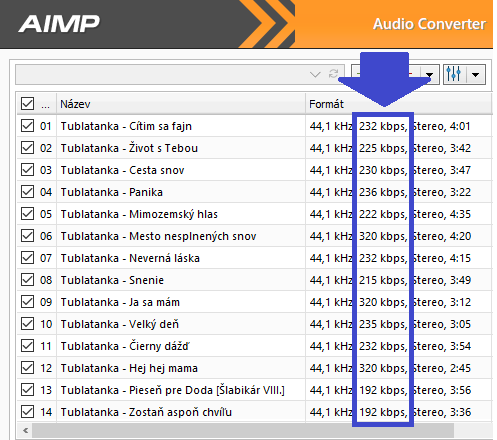The width and height of the screenshot is (497, 440).
Task: Sort by the Formát column header
Action: click(398, 104)
